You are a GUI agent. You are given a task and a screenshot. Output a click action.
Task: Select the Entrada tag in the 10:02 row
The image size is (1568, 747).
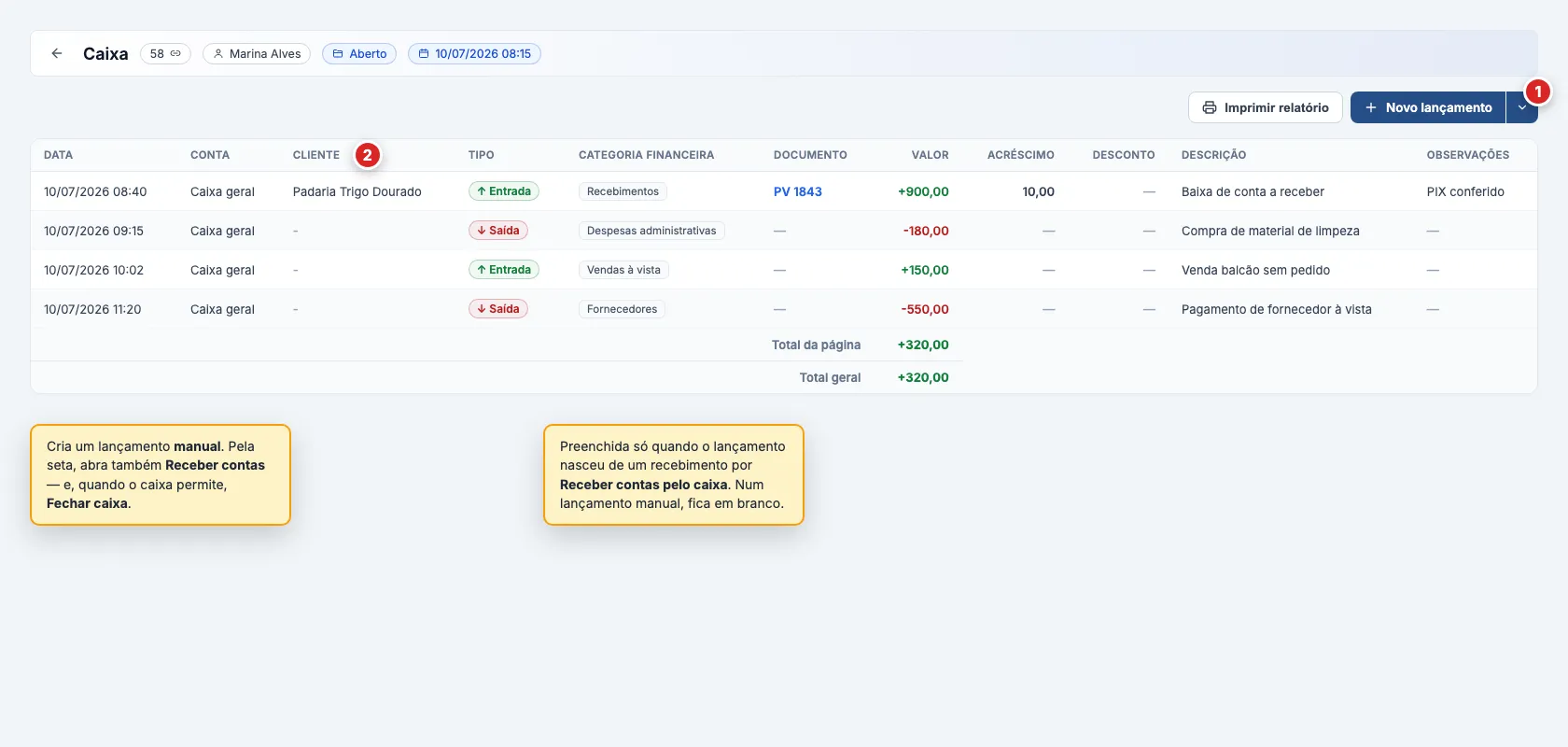(504, 270)
